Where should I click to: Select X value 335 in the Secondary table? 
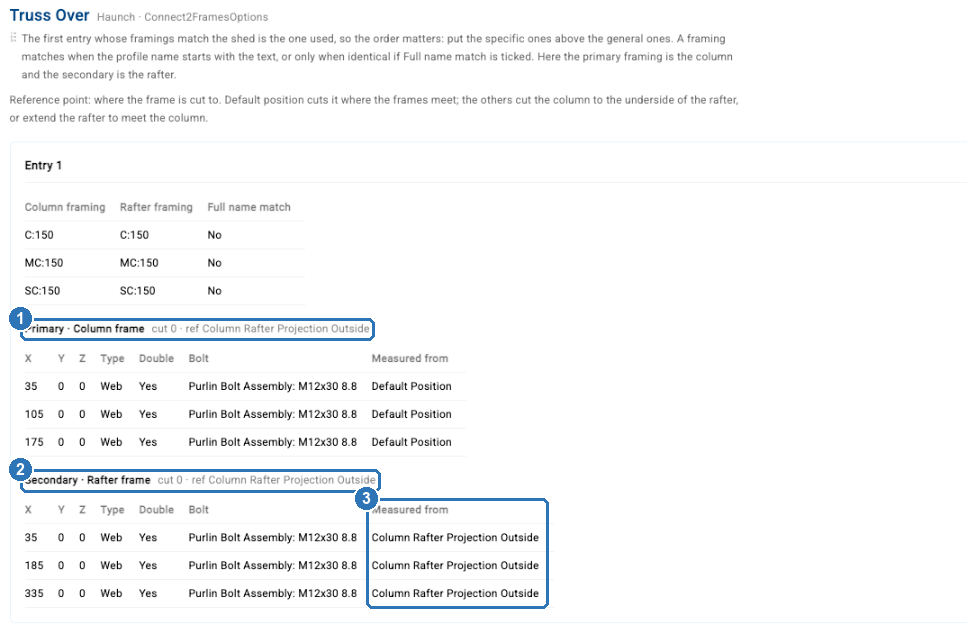pyautogui.click(x=34, y=593)
